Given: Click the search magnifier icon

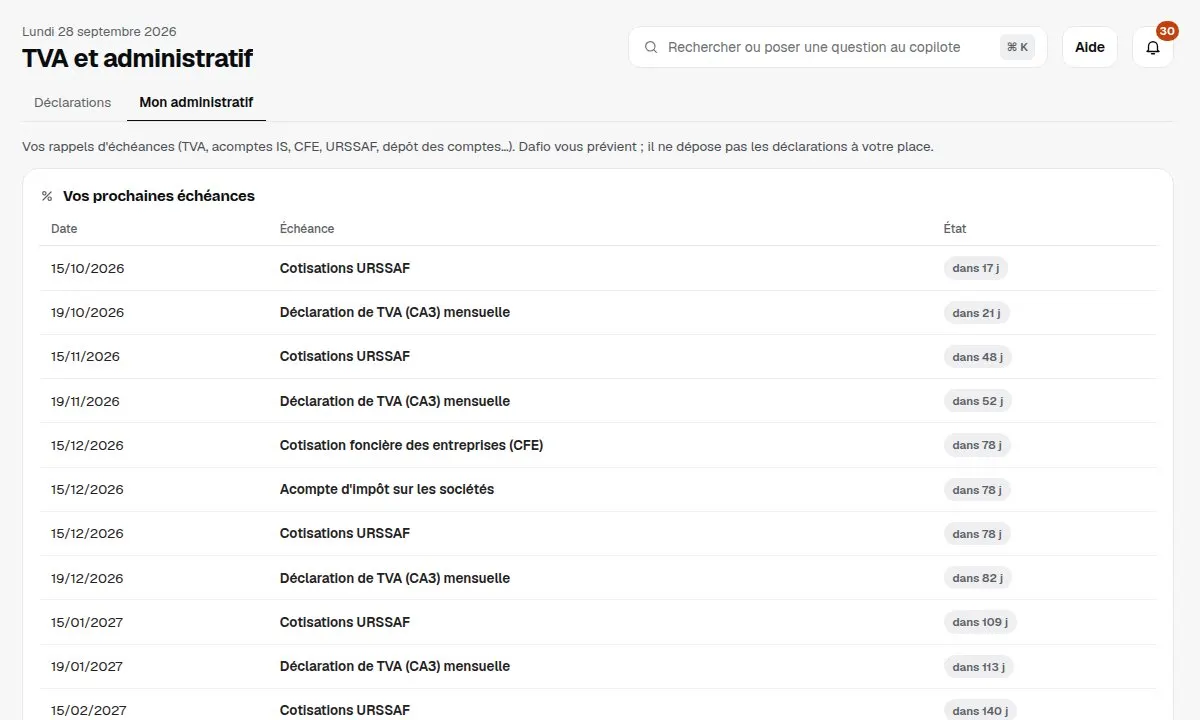Looking at the screenshot, I should click(651, 47).
